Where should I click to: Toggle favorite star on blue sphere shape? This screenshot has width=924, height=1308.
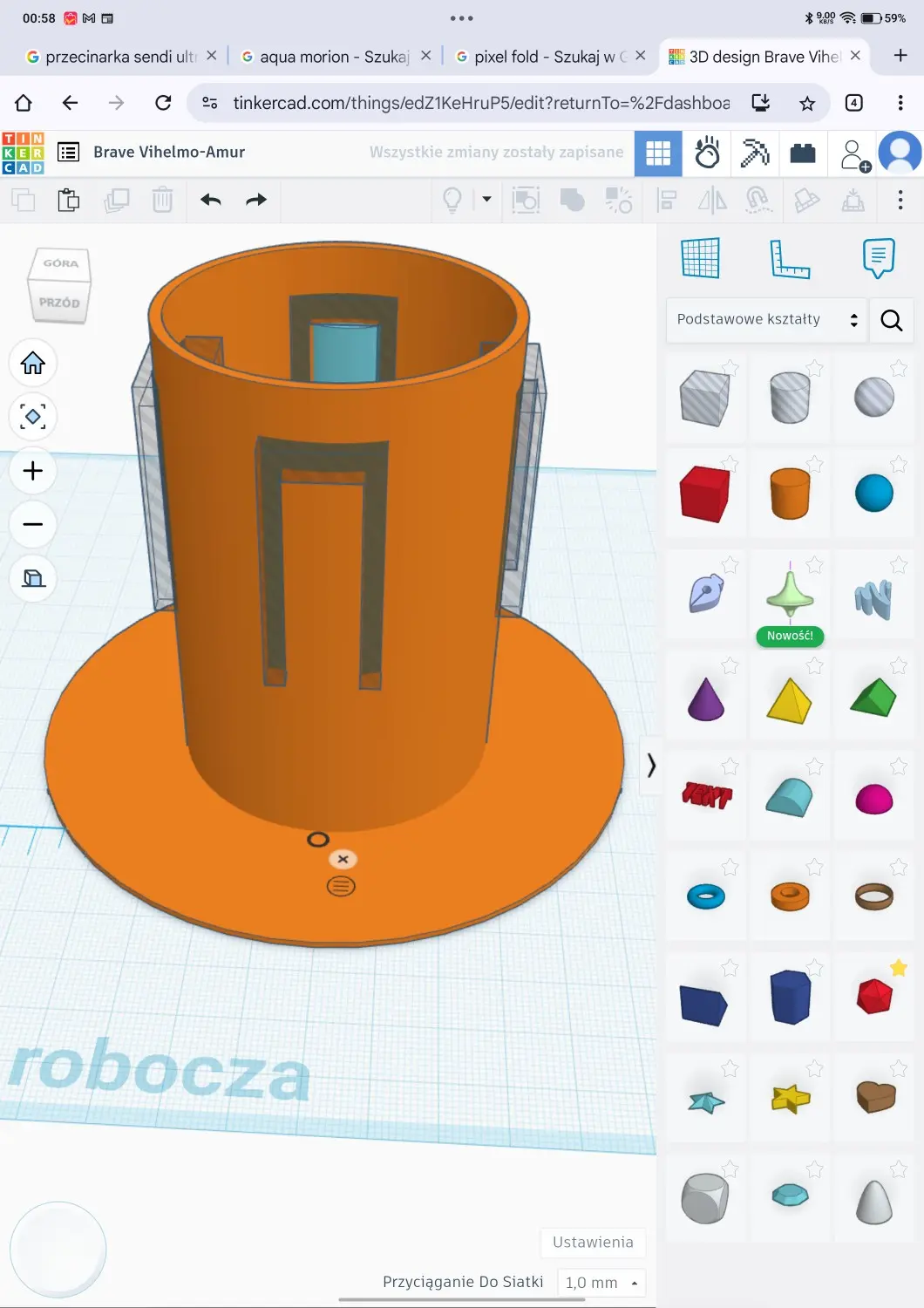[x=899, y=465]
